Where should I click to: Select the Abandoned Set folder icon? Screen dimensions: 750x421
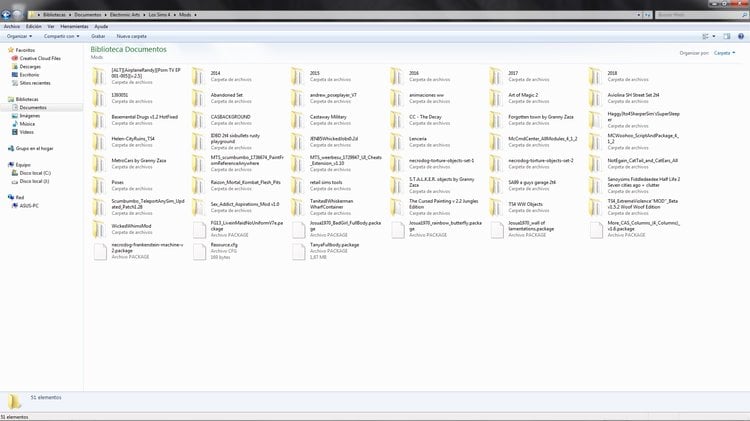click(x=199, y=99)
